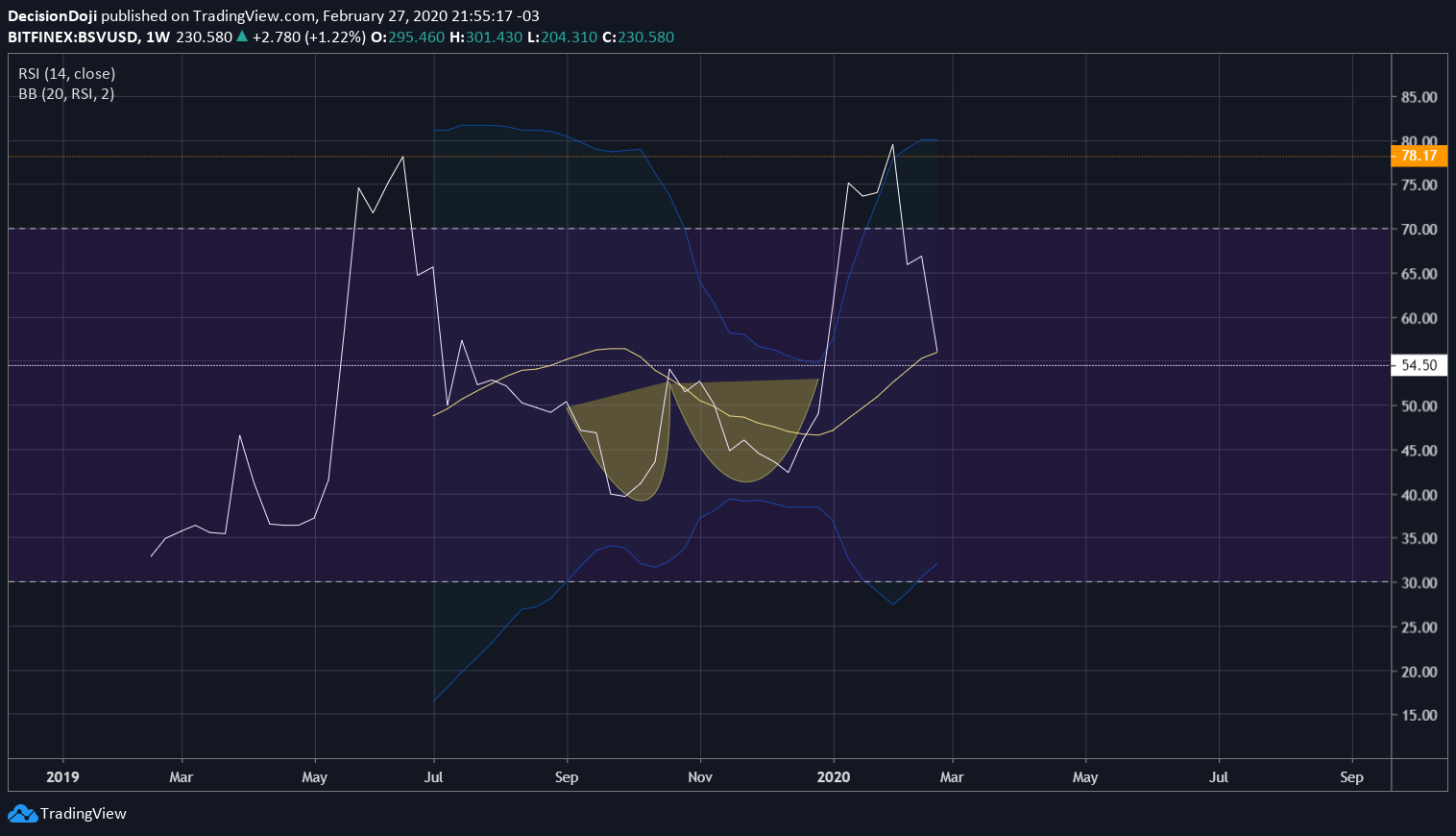Screen dimensions: 1456x836
Task: Click the Jul label left of Sep 2019
Action: [x=433, y=776]
